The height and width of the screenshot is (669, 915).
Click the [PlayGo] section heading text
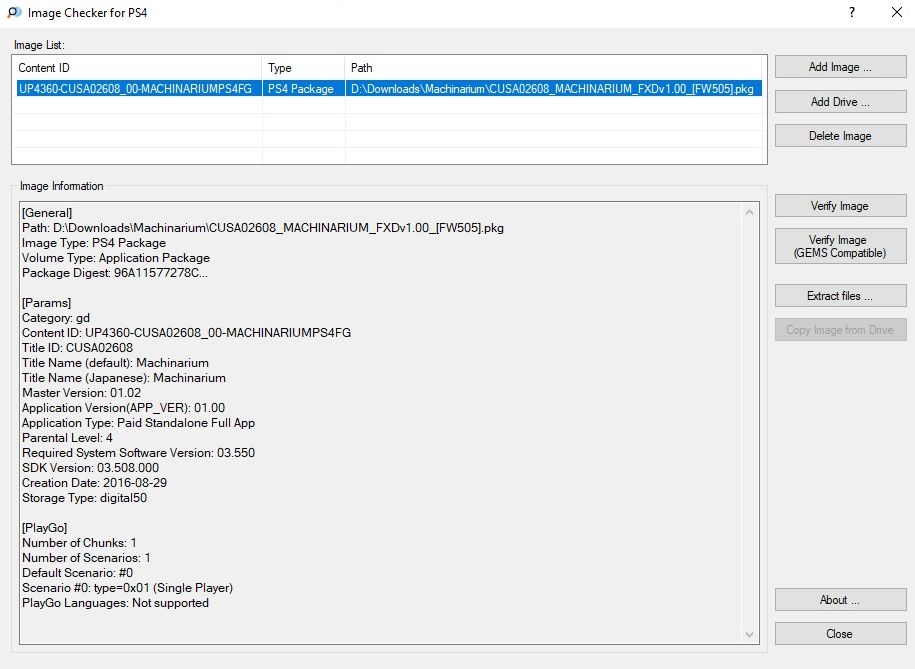[x=45, y=528]
